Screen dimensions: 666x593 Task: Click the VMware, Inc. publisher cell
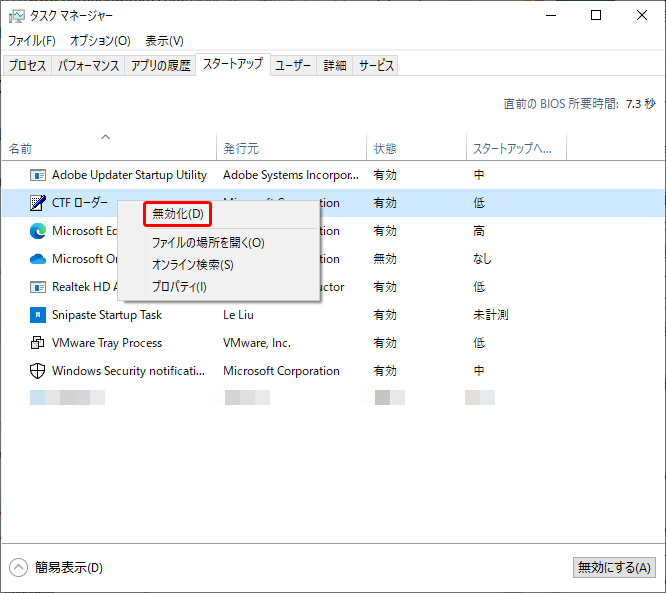257,343
